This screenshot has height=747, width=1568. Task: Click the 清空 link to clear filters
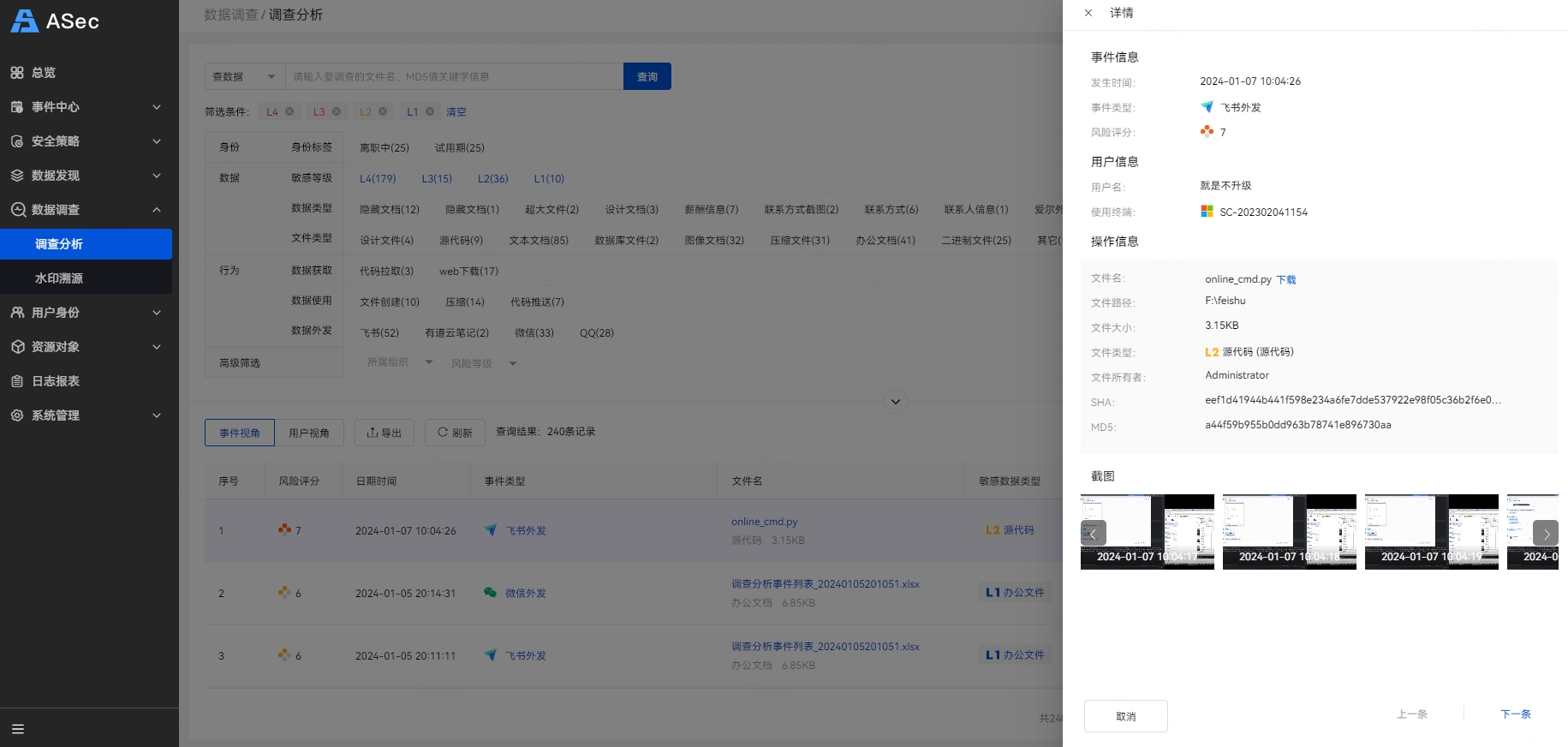pyautogui.click(x=456, y=111)
